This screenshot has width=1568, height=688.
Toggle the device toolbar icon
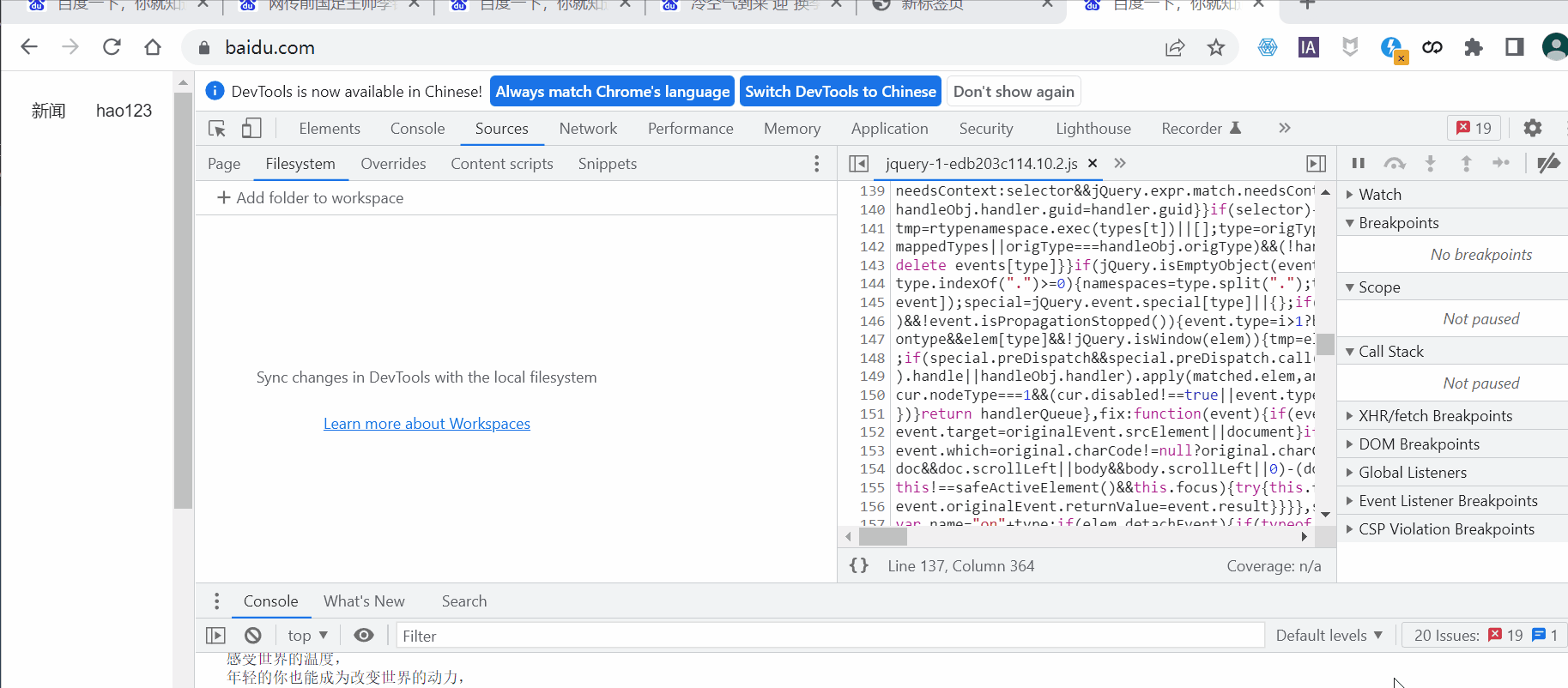point(251,129)
